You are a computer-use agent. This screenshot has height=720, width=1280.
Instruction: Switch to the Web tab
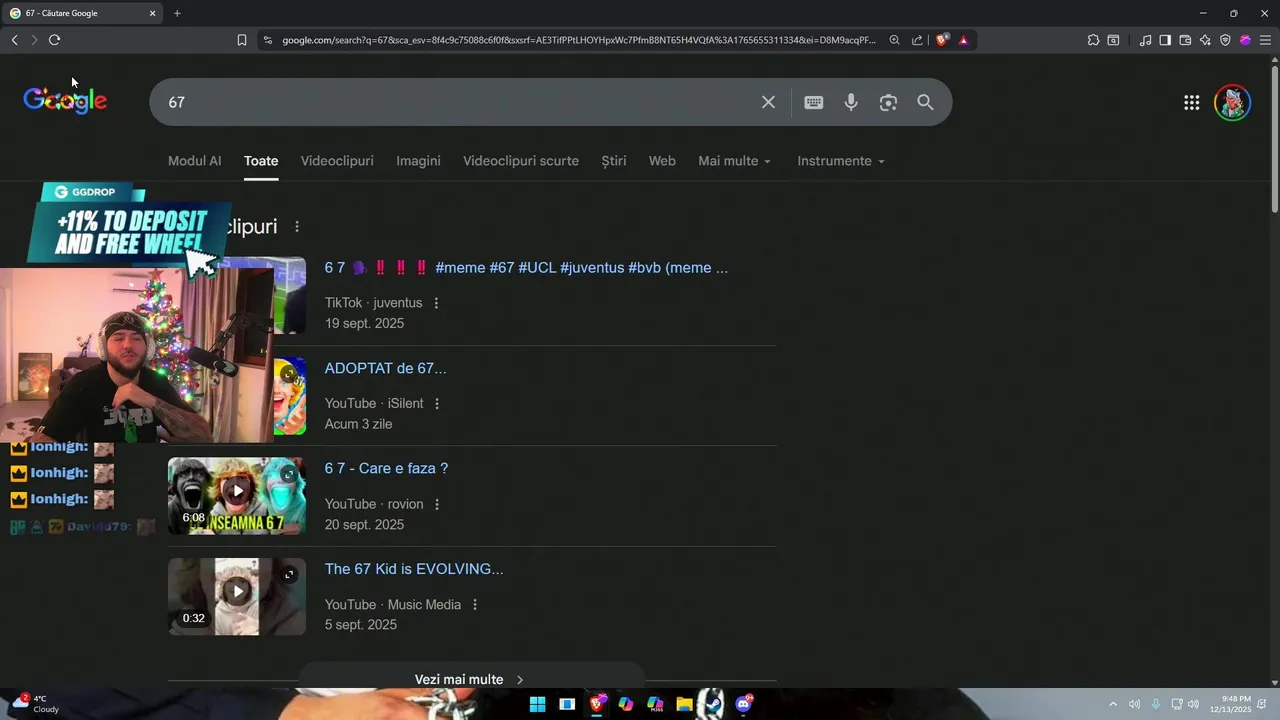coord(662,161)
